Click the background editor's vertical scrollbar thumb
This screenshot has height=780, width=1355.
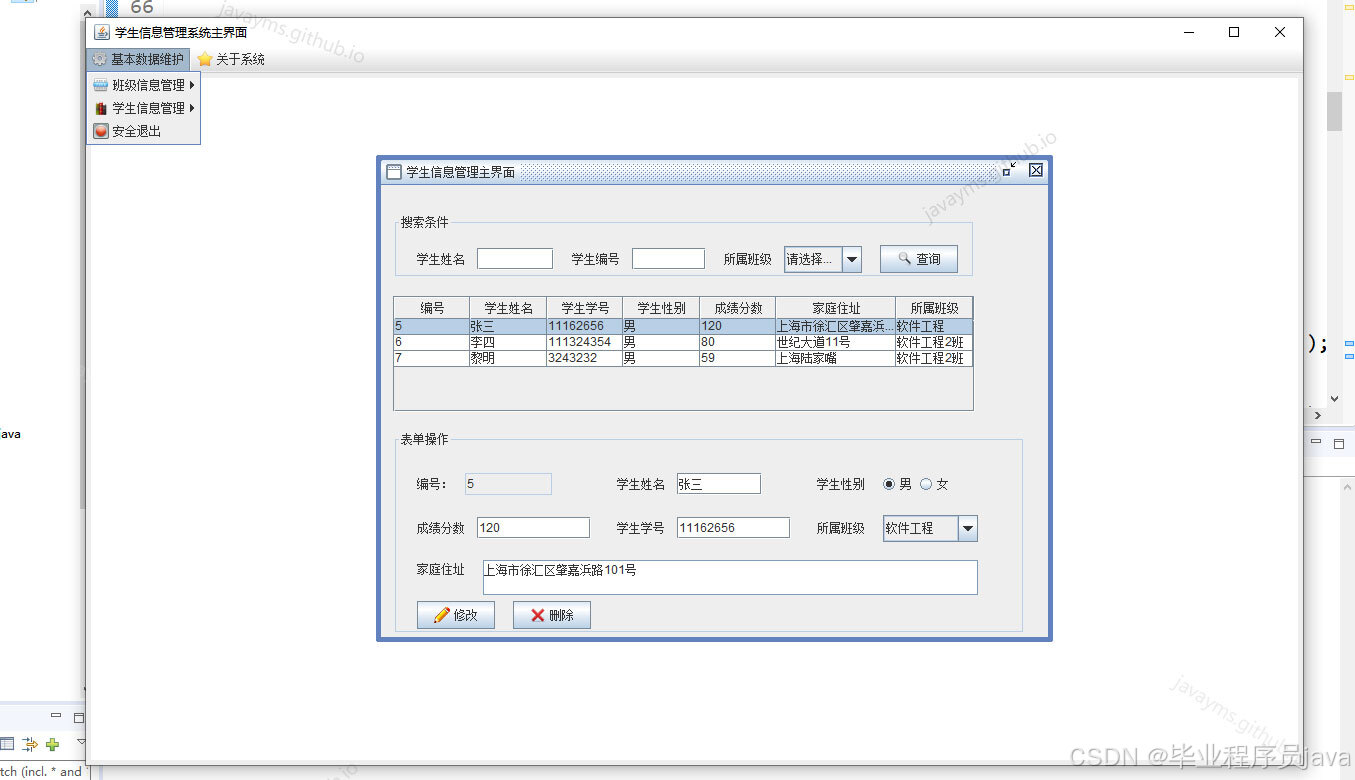click(x=1334, y=111)
